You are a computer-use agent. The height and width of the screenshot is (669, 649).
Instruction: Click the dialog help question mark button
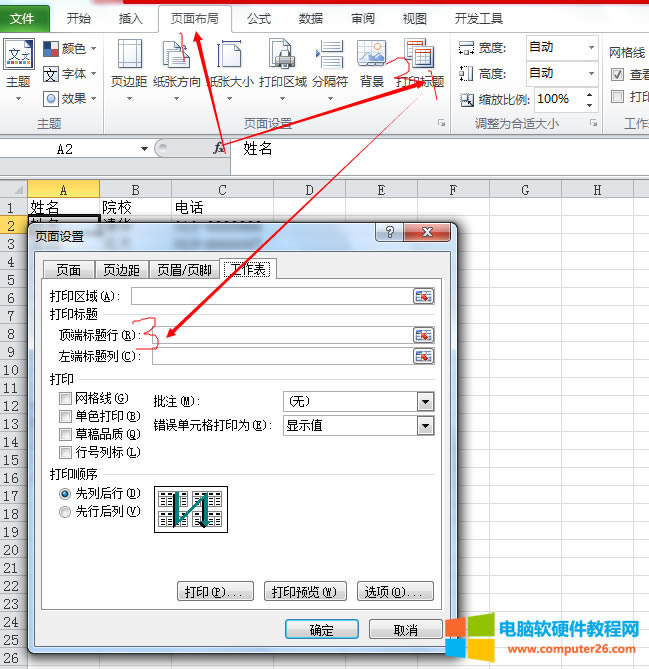[x=390, y=232]
